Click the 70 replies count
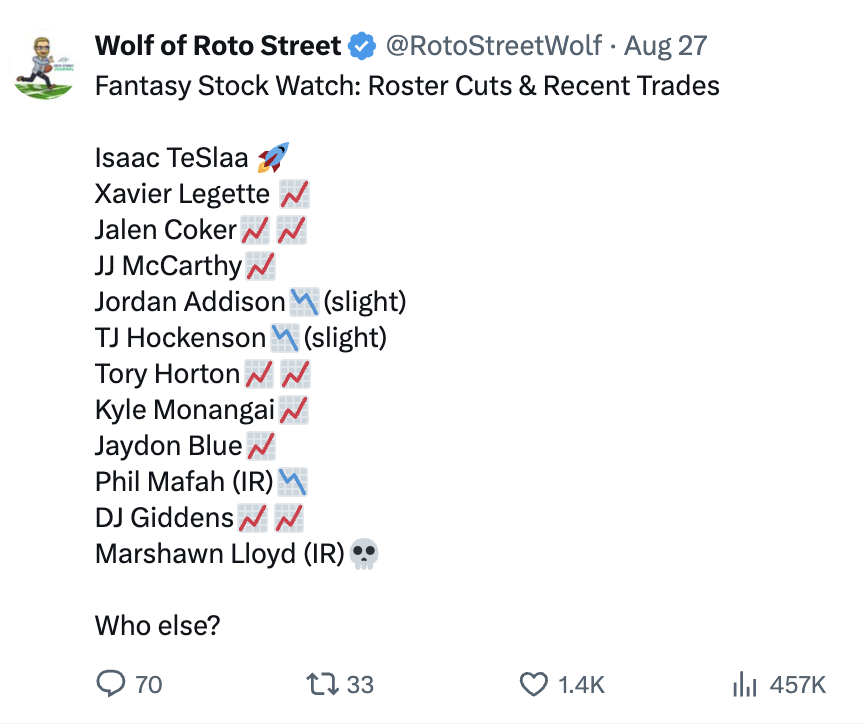The height and width of the screenshot is (726, 864). 149,685
